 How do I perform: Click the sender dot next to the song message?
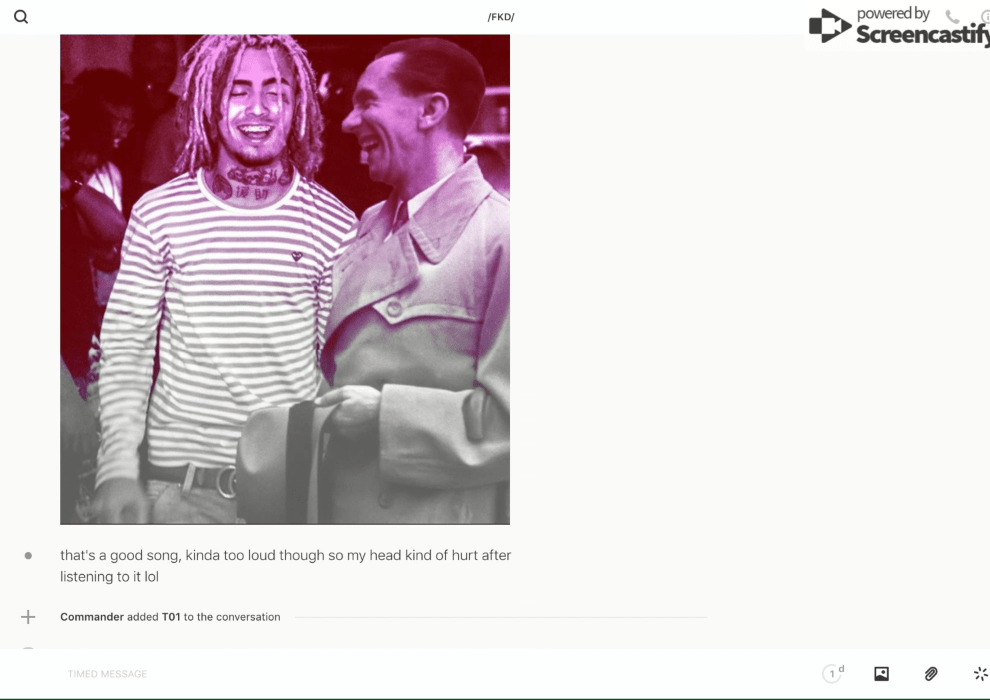click(28, 555)
